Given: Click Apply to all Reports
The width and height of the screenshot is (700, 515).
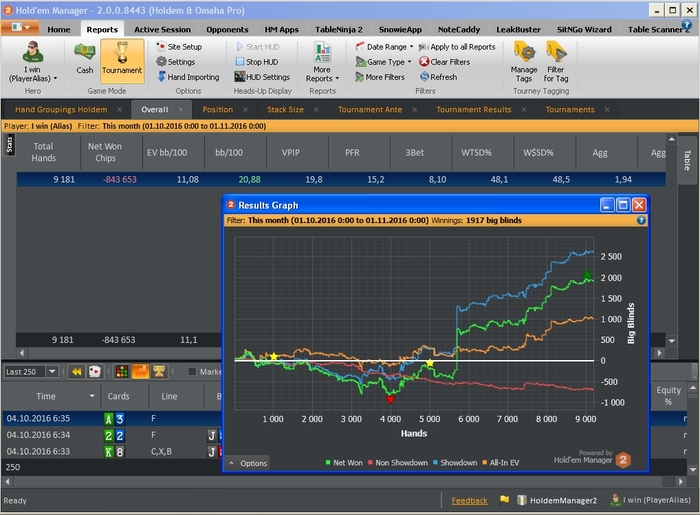Looking at the screenshot, I should click(x=457, y=46).
